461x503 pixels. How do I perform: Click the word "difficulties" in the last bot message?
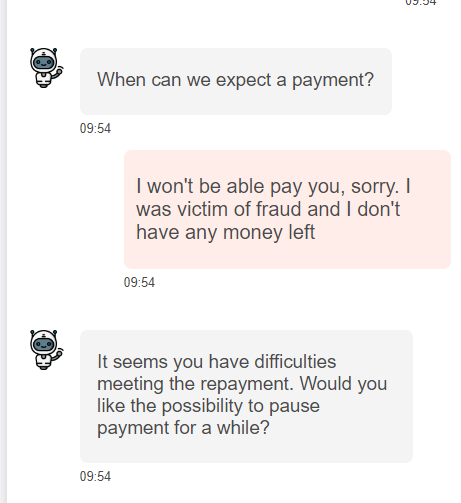(x=295, y=362)
